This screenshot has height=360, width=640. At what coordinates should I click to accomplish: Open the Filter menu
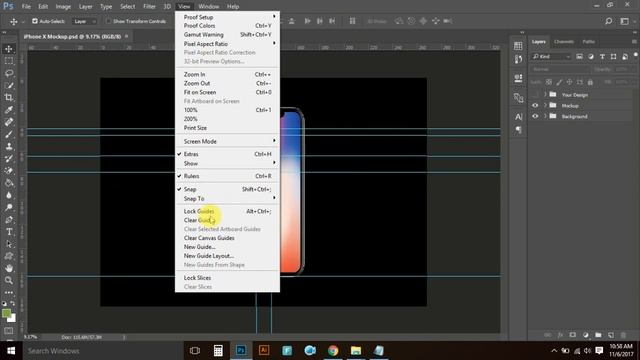(x=149, y=7)
